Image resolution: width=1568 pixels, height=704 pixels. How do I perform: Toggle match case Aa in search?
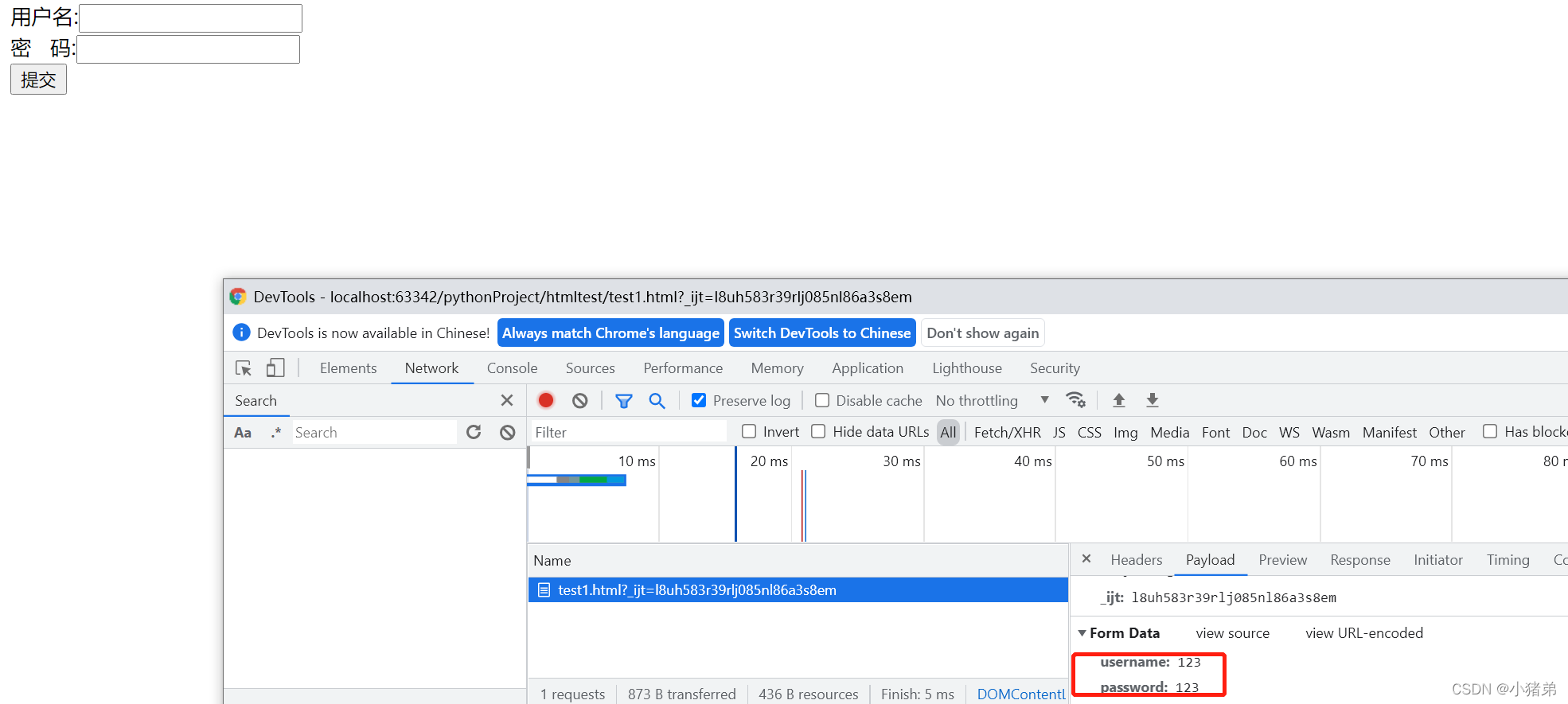coord(243,433)
